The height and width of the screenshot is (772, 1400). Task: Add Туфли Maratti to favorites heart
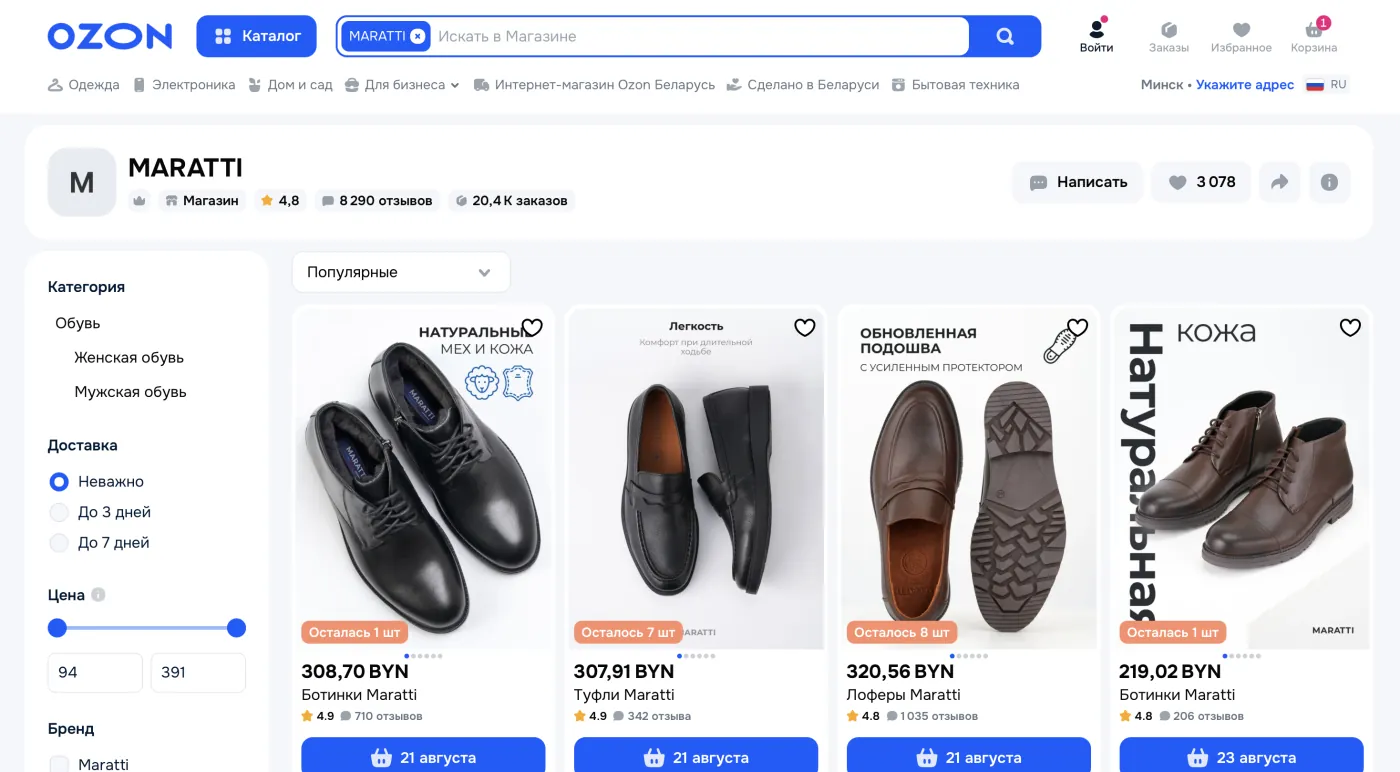[x=805, y=328]
